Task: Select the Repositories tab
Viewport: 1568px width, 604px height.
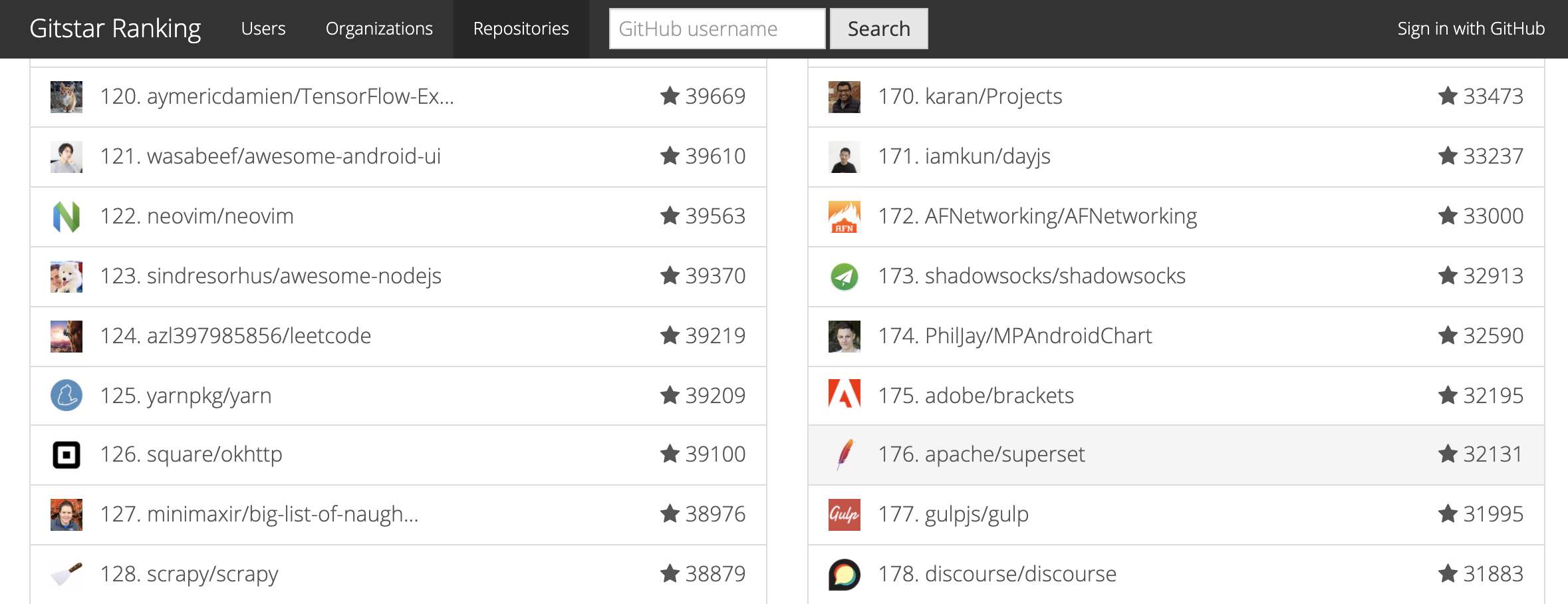Action: tap(521, 29)
